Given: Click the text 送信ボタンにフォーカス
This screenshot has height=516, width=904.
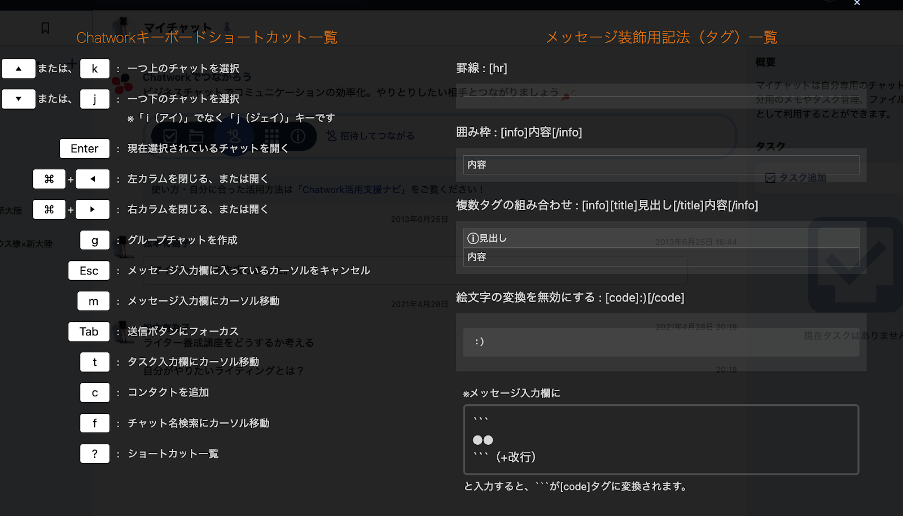Looking at the screenshot, I should 183,332.
